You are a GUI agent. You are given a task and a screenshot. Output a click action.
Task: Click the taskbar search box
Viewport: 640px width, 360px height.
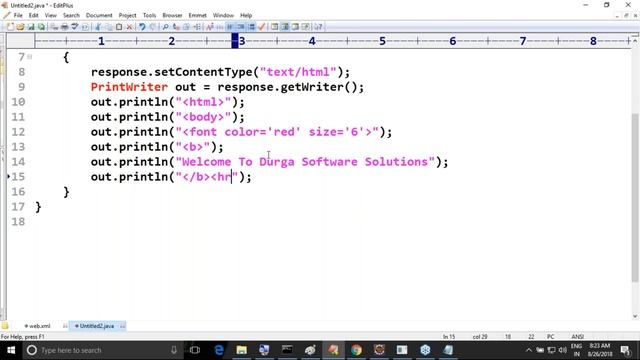(x=102, y=350)
